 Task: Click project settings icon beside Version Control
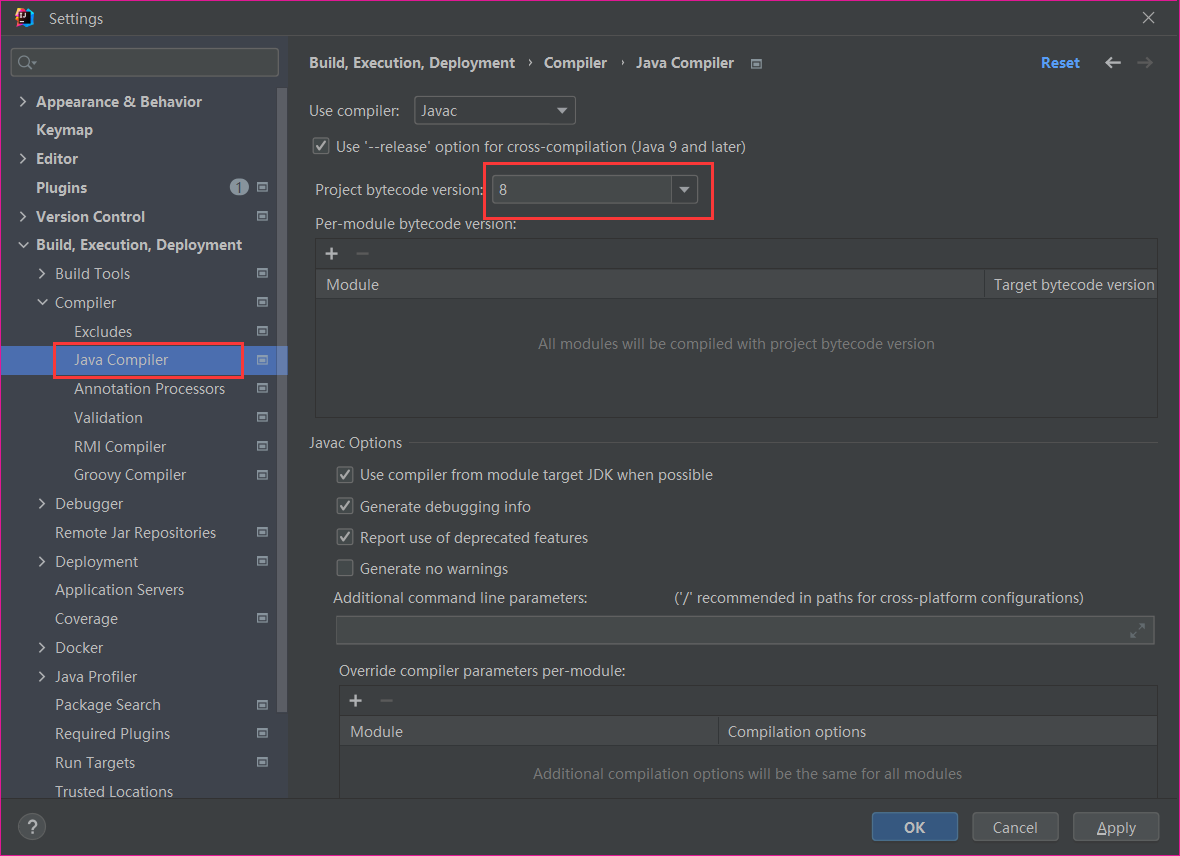click(x=262, y=216)
